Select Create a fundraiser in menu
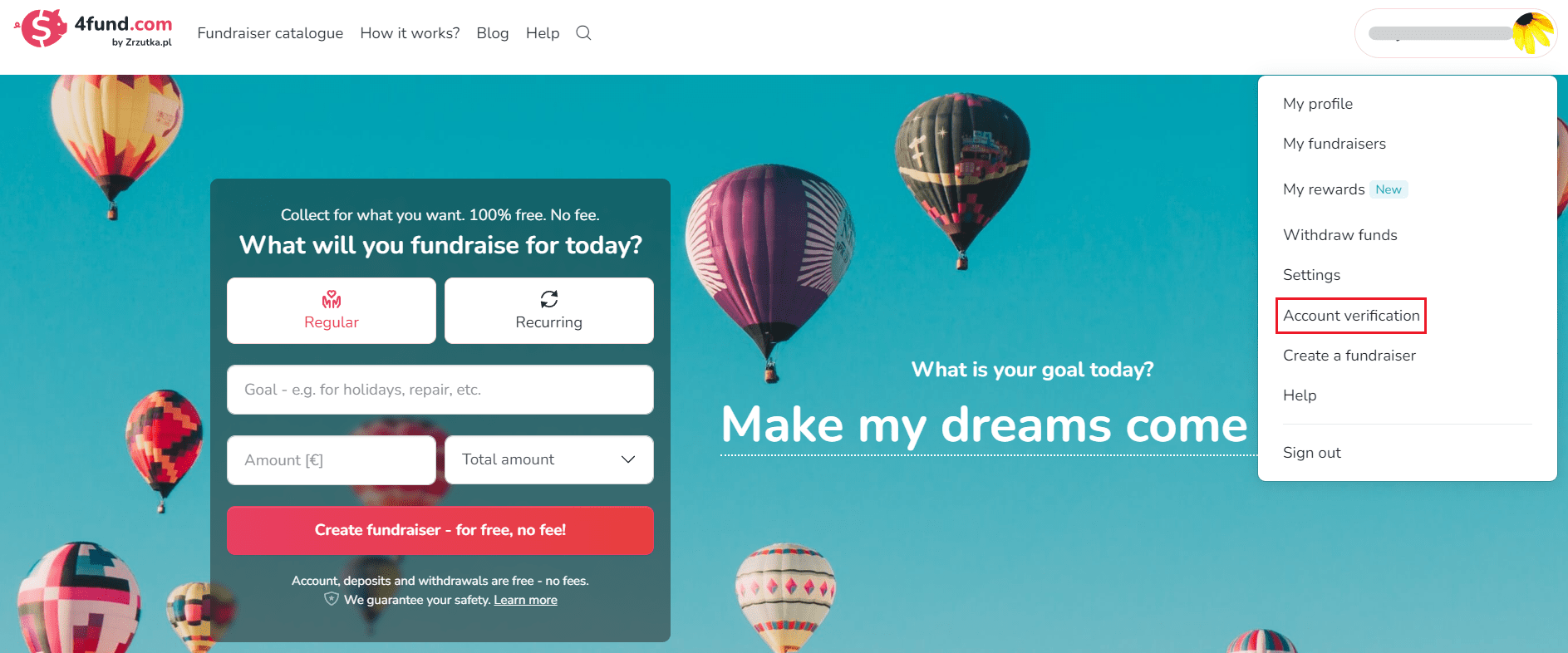The height and width of the screenshot is (653, 1568). click(1349, 356)
